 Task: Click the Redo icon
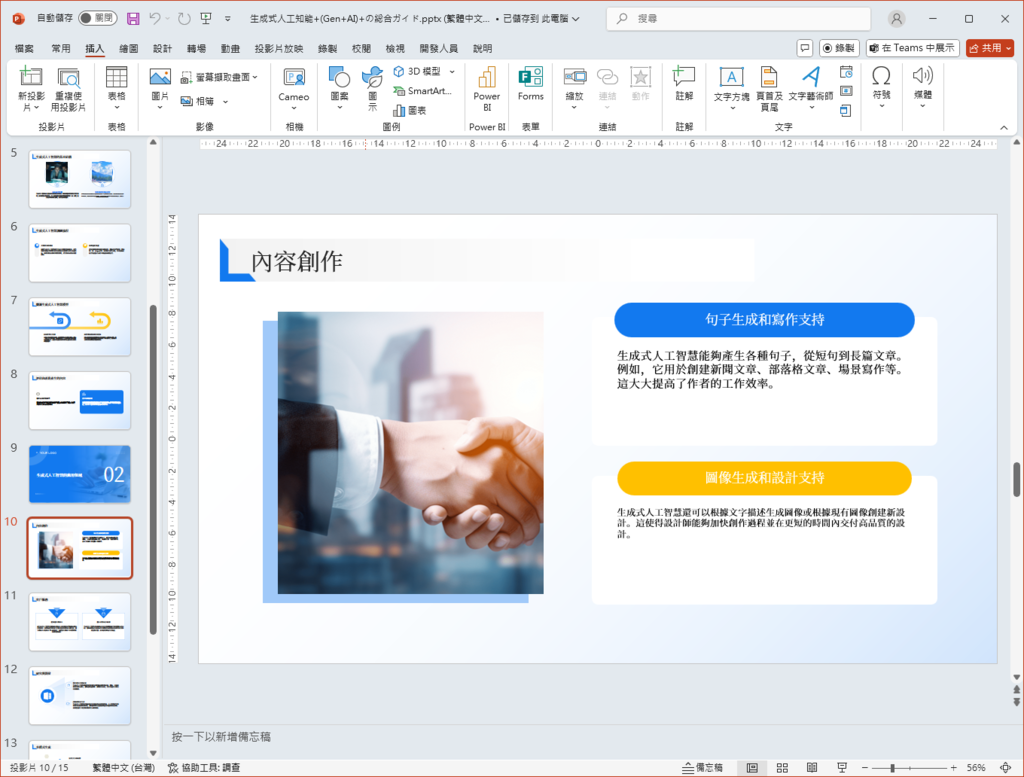[184, 19]
